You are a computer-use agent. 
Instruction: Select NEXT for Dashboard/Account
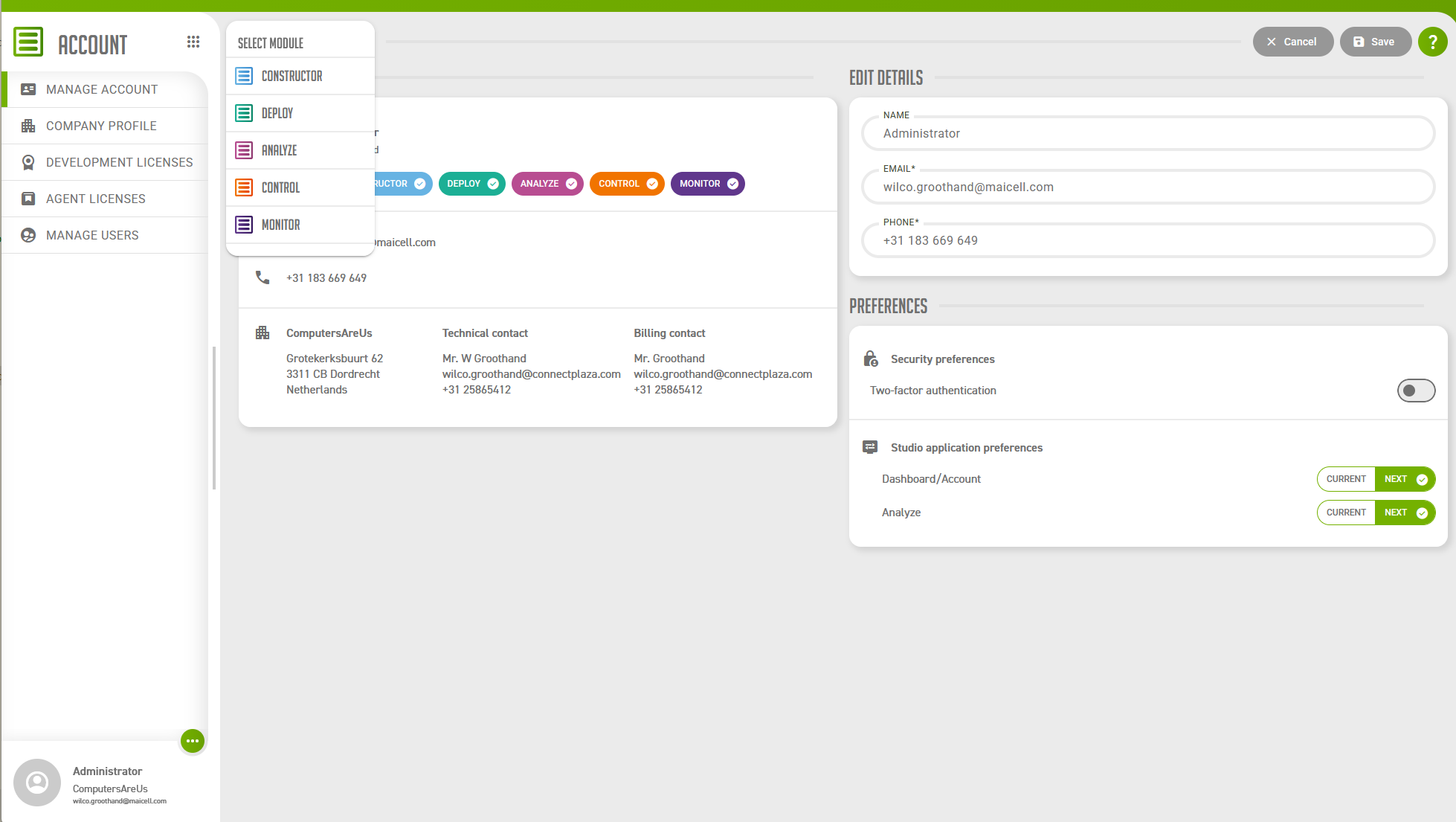[1405, 479]
